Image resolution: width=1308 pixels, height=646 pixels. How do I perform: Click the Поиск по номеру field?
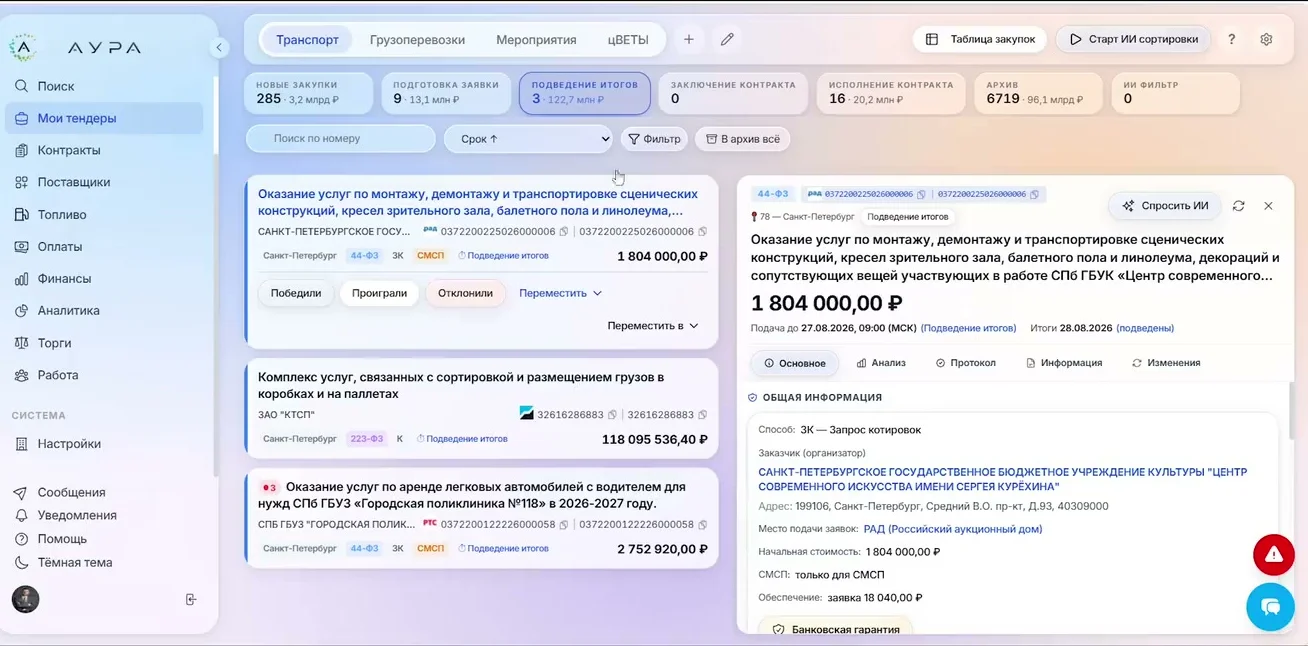click(x=341, y=138)
